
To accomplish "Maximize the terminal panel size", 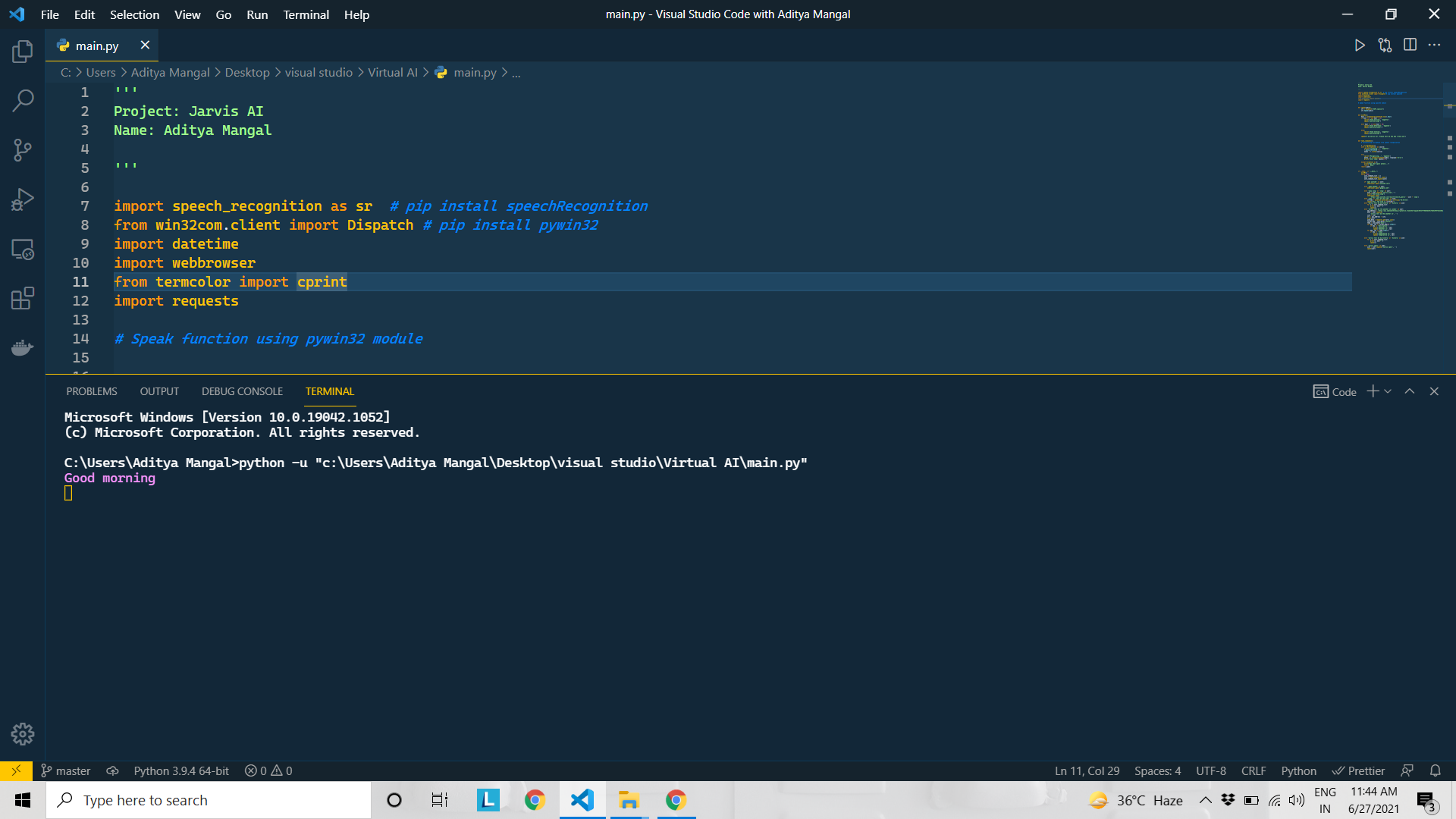I will (x=1410, y=391).
